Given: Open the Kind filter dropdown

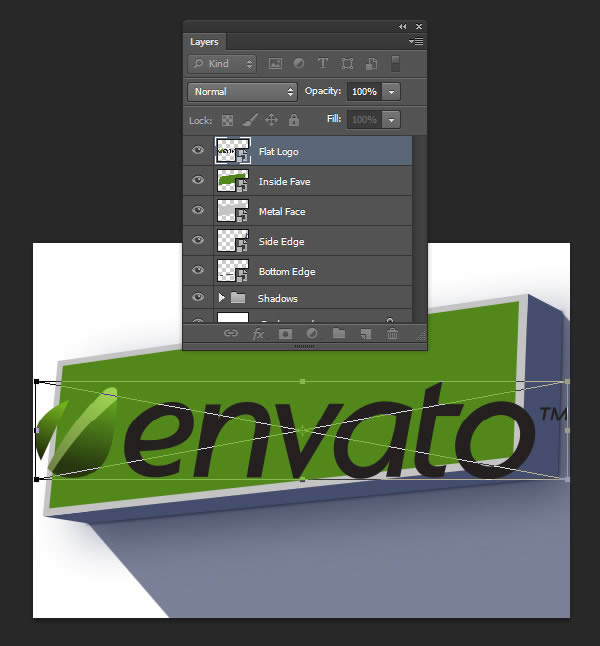Looking at the screenshot, I should coord(222,63).
